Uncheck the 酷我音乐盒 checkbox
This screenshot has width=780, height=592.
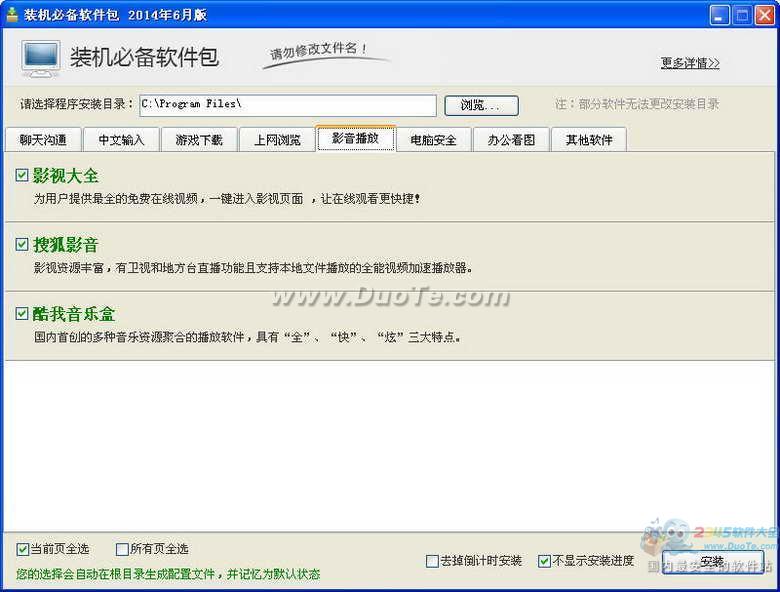(22, 313)
